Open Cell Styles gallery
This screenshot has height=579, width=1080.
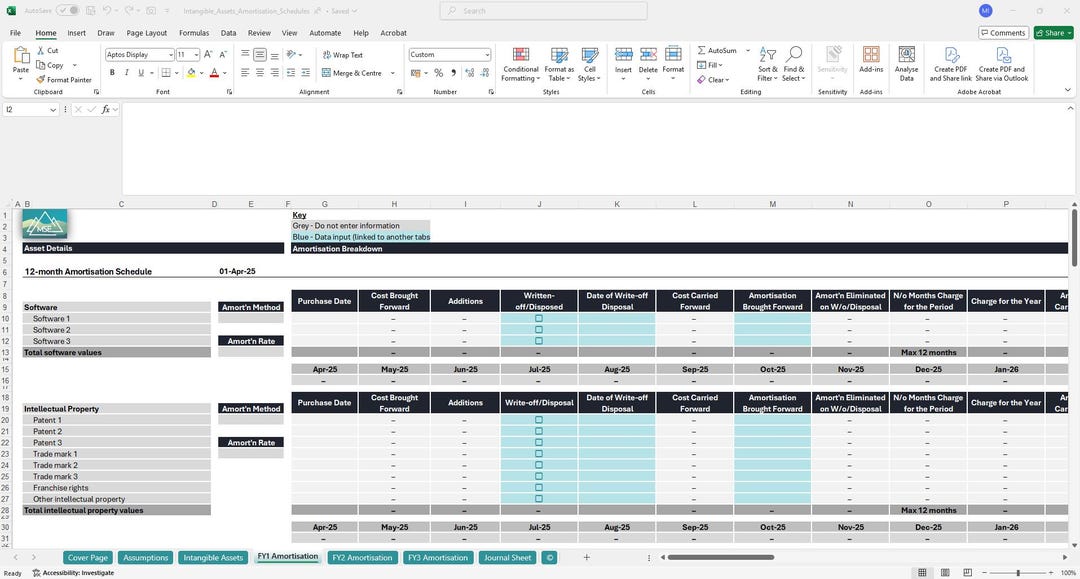tap(590, 65)
